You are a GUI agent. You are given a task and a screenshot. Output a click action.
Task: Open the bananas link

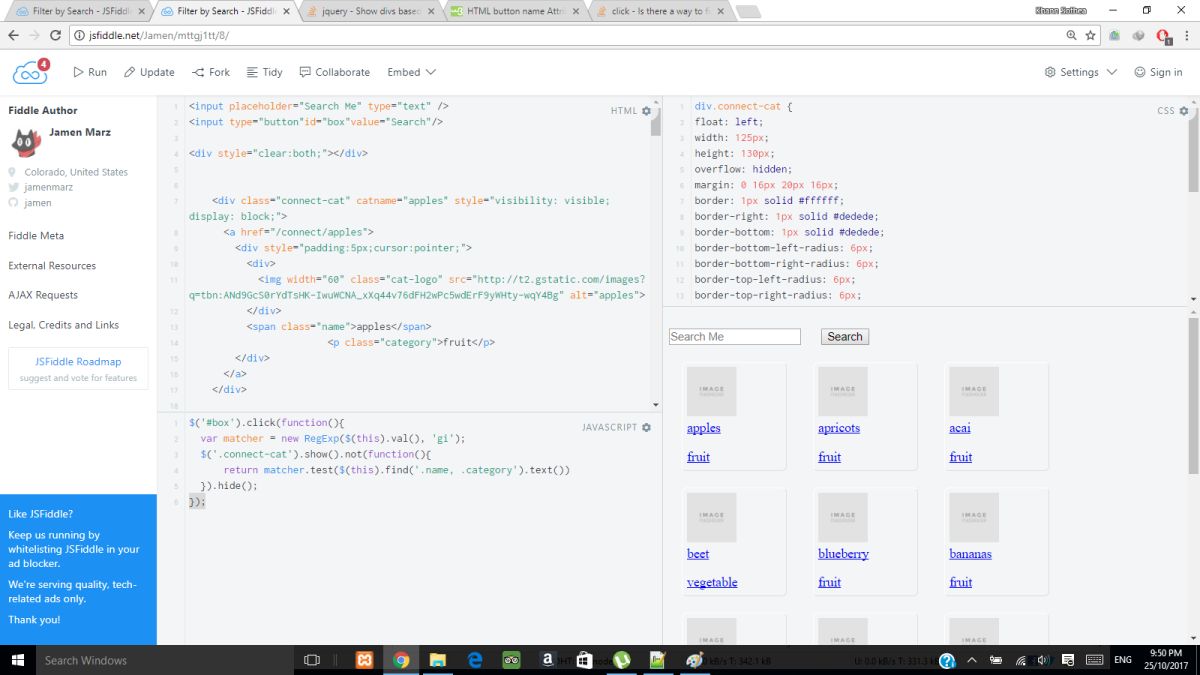click(x=970, y=554)
